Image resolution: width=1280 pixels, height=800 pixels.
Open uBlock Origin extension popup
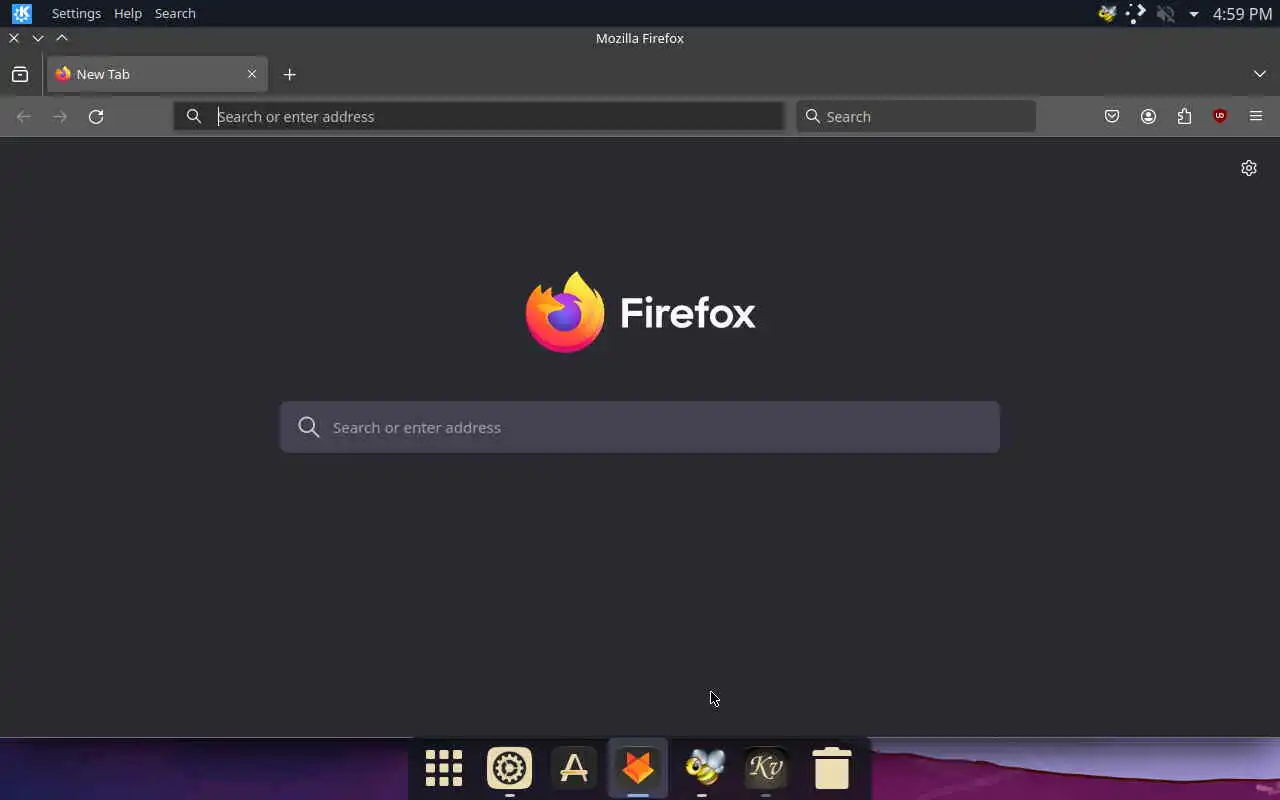pyautogui.click(x=1220, y=117)
